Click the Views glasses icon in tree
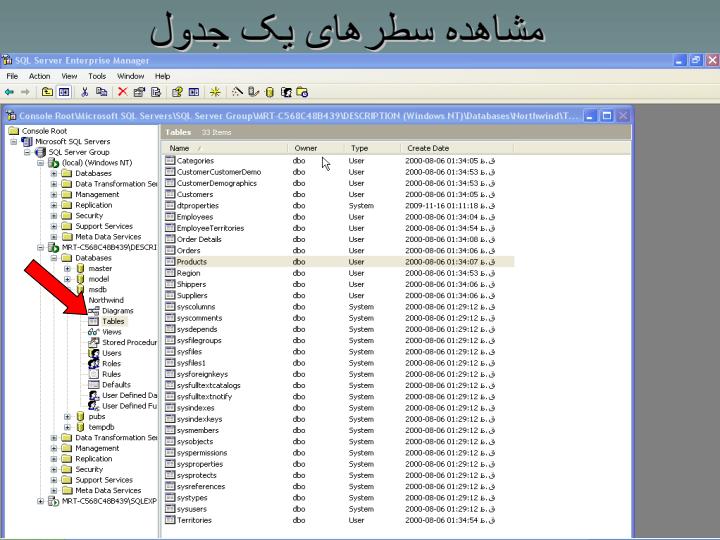The height and width of the screenshot is (540, 720). [93, 332]
